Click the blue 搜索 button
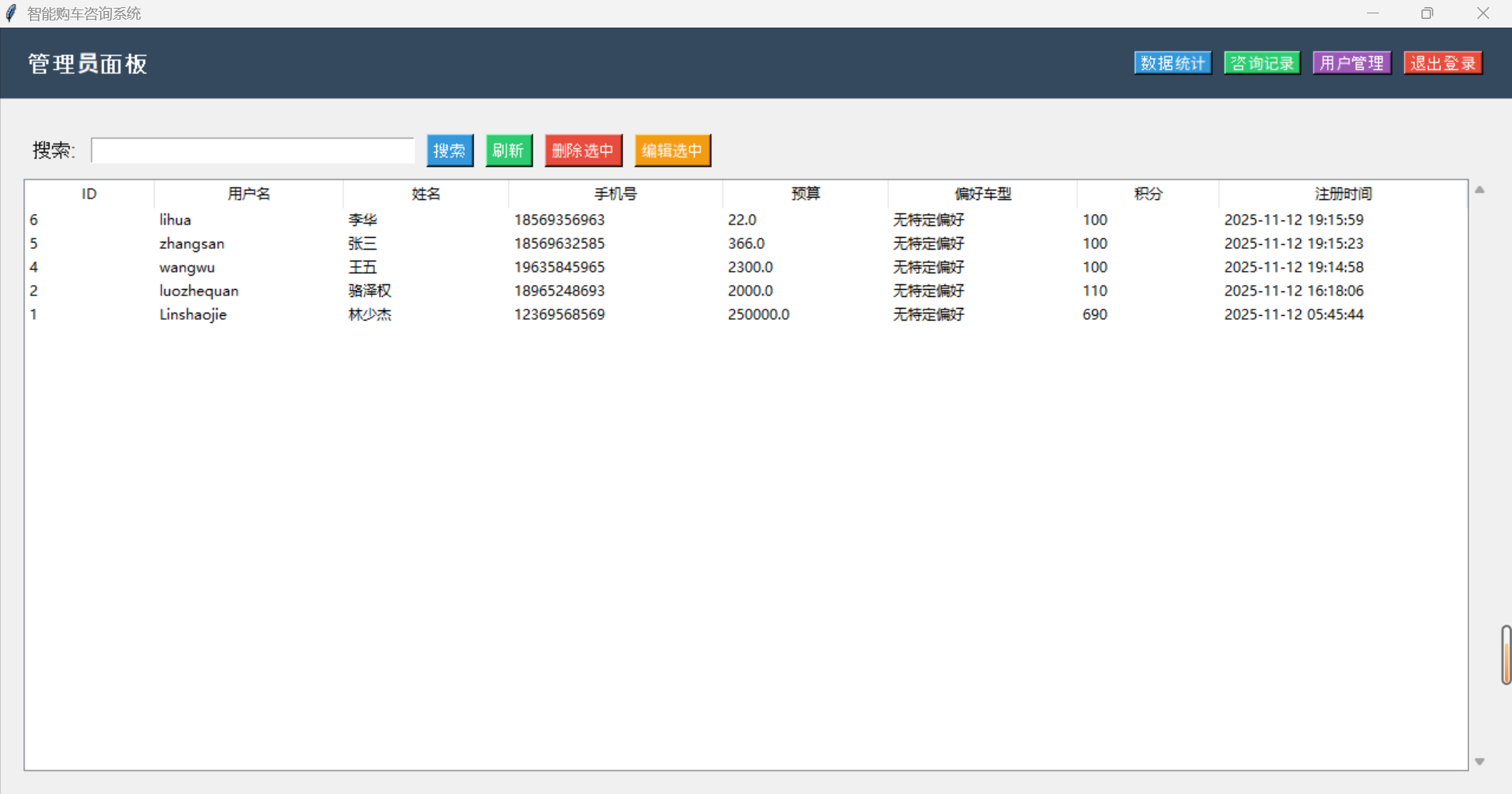This screenshot has height=794, width=1512. click(450, 150)
